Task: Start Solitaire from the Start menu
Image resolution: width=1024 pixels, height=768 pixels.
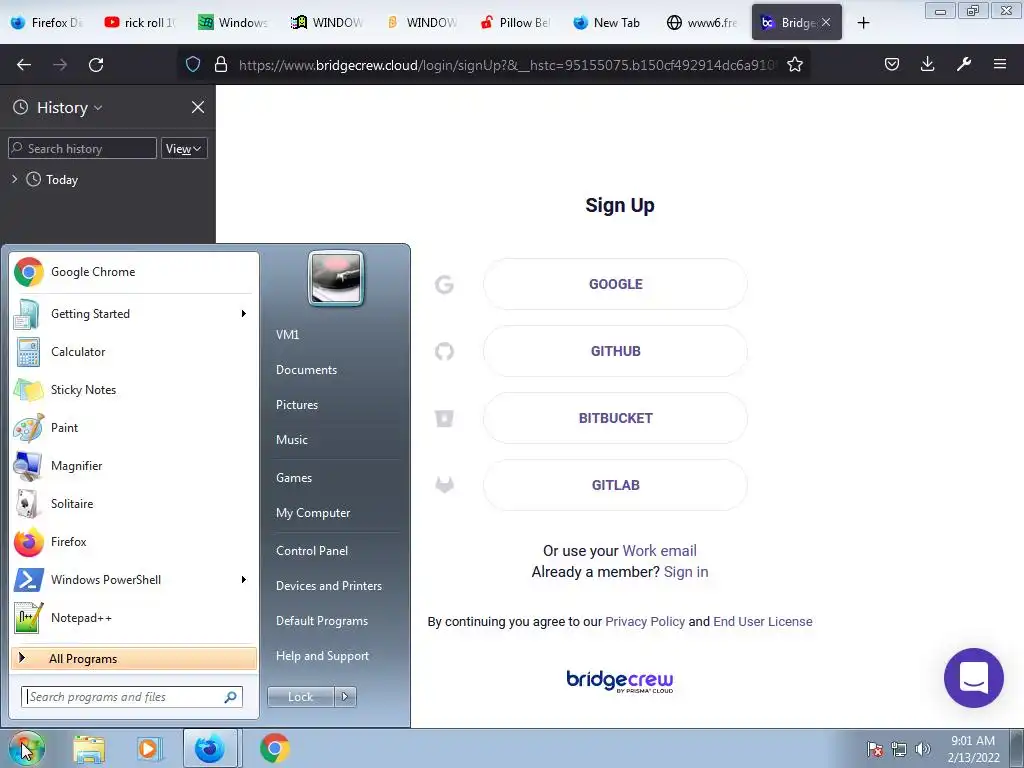Action: point(133,504)
